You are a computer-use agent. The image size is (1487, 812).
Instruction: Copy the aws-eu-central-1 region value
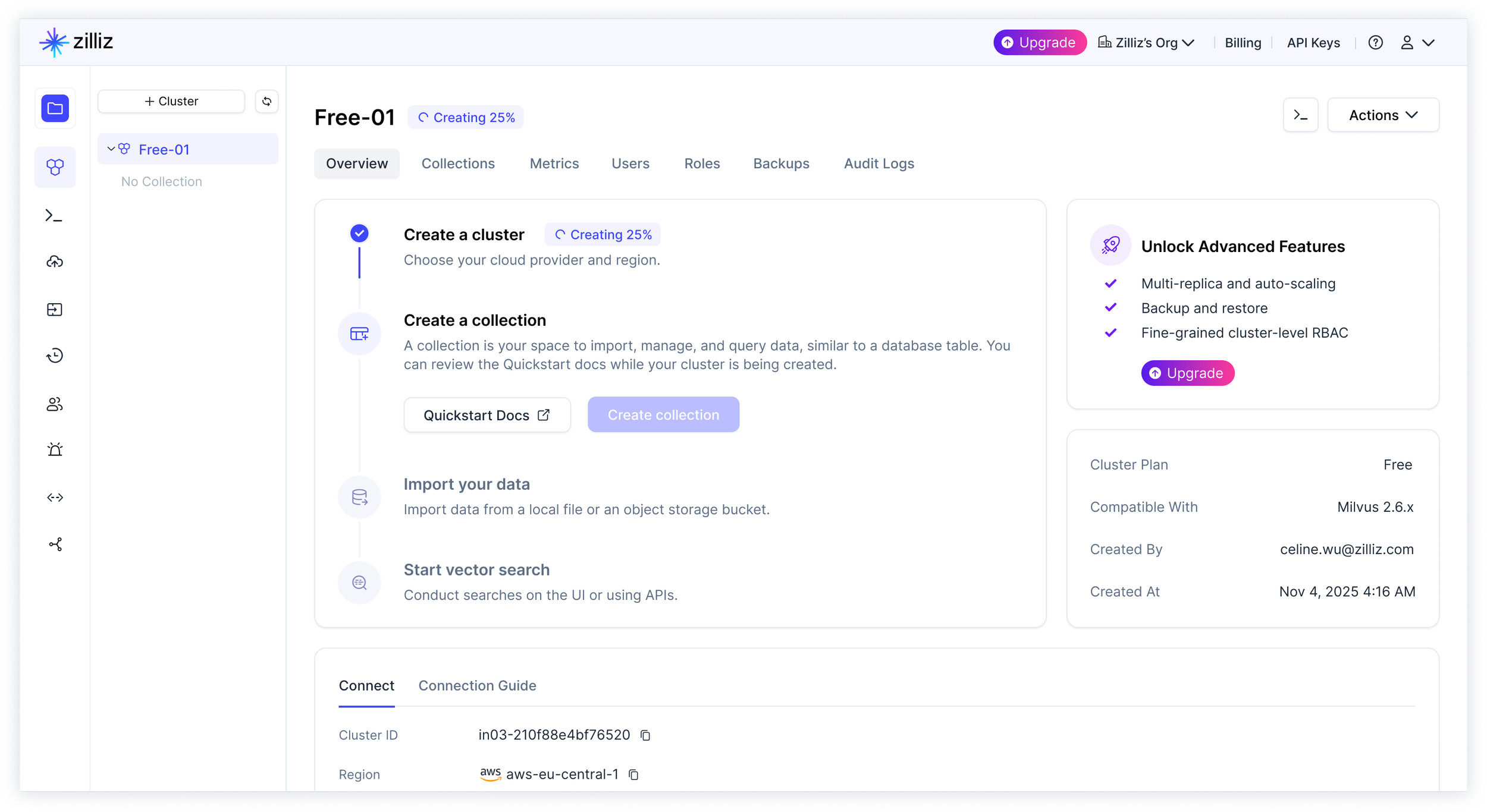(633, 775)
